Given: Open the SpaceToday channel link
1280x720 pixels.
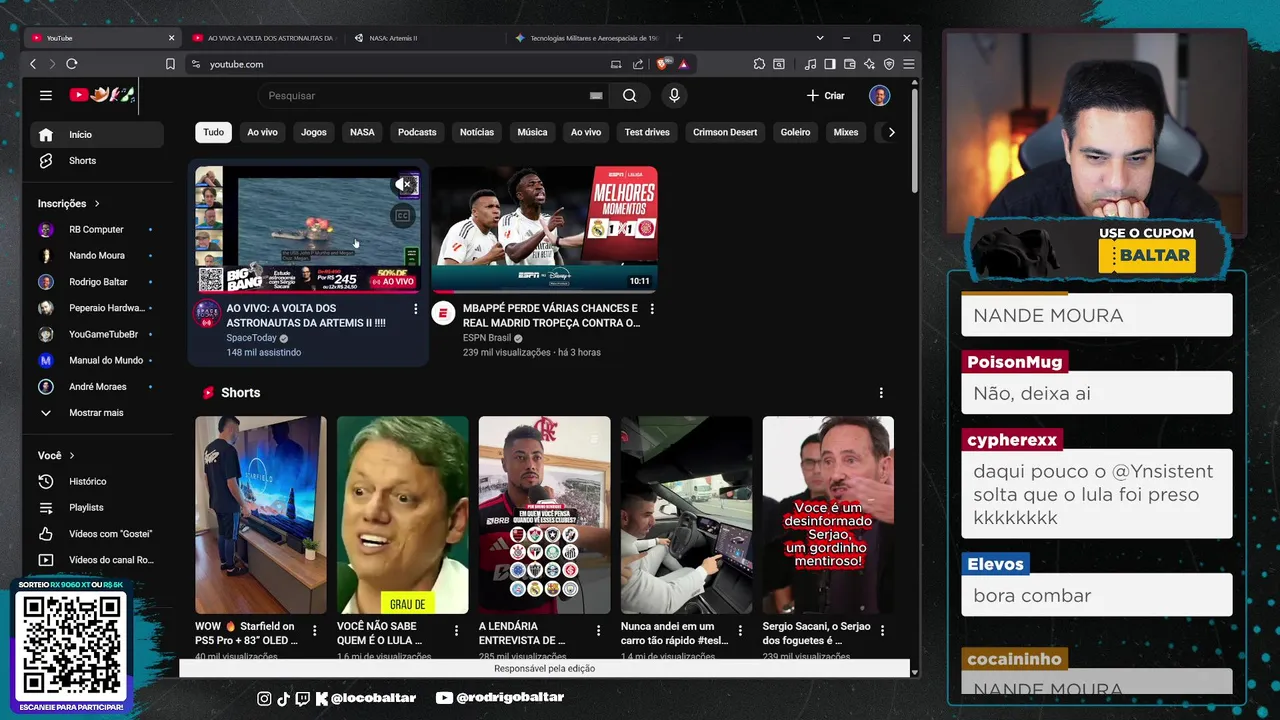Looking at the screenshot, I should click(x=251, y=338).
